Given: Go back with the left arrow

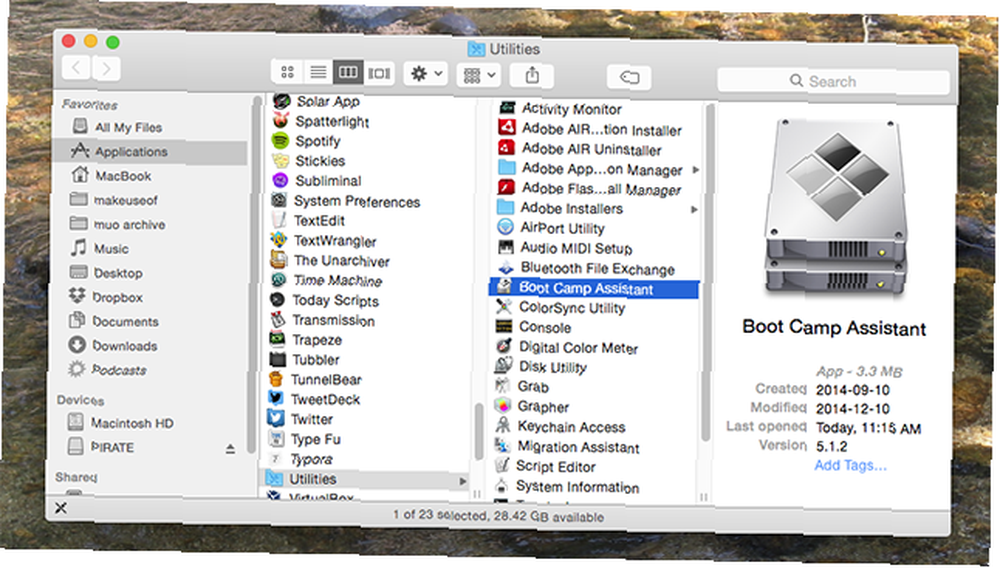Looking at the screenshot, I should click(77, 67).
